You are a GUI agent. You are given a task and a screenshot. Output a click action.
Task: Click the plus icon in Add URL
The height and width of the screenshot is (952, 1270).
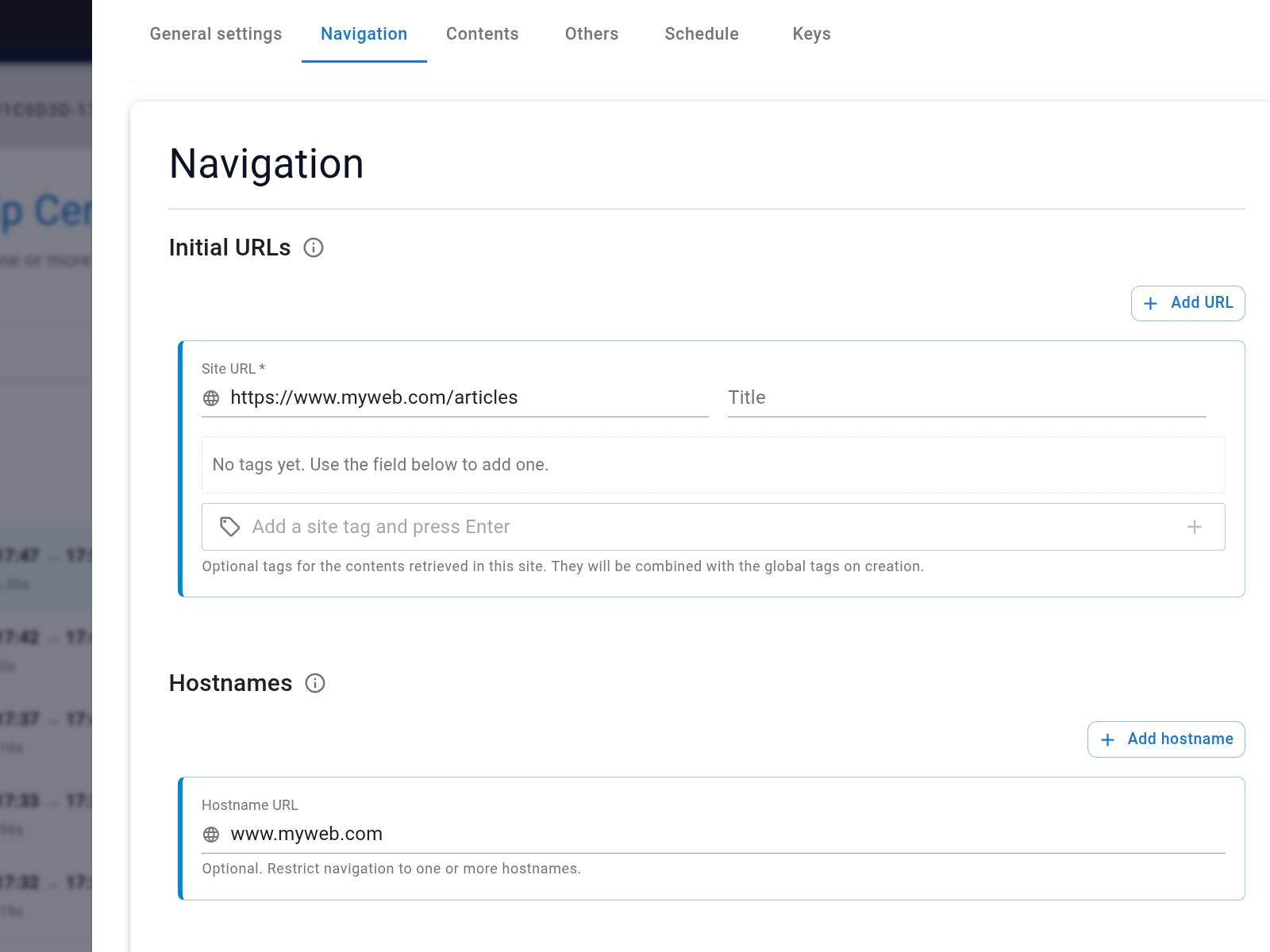(1150, 303)
